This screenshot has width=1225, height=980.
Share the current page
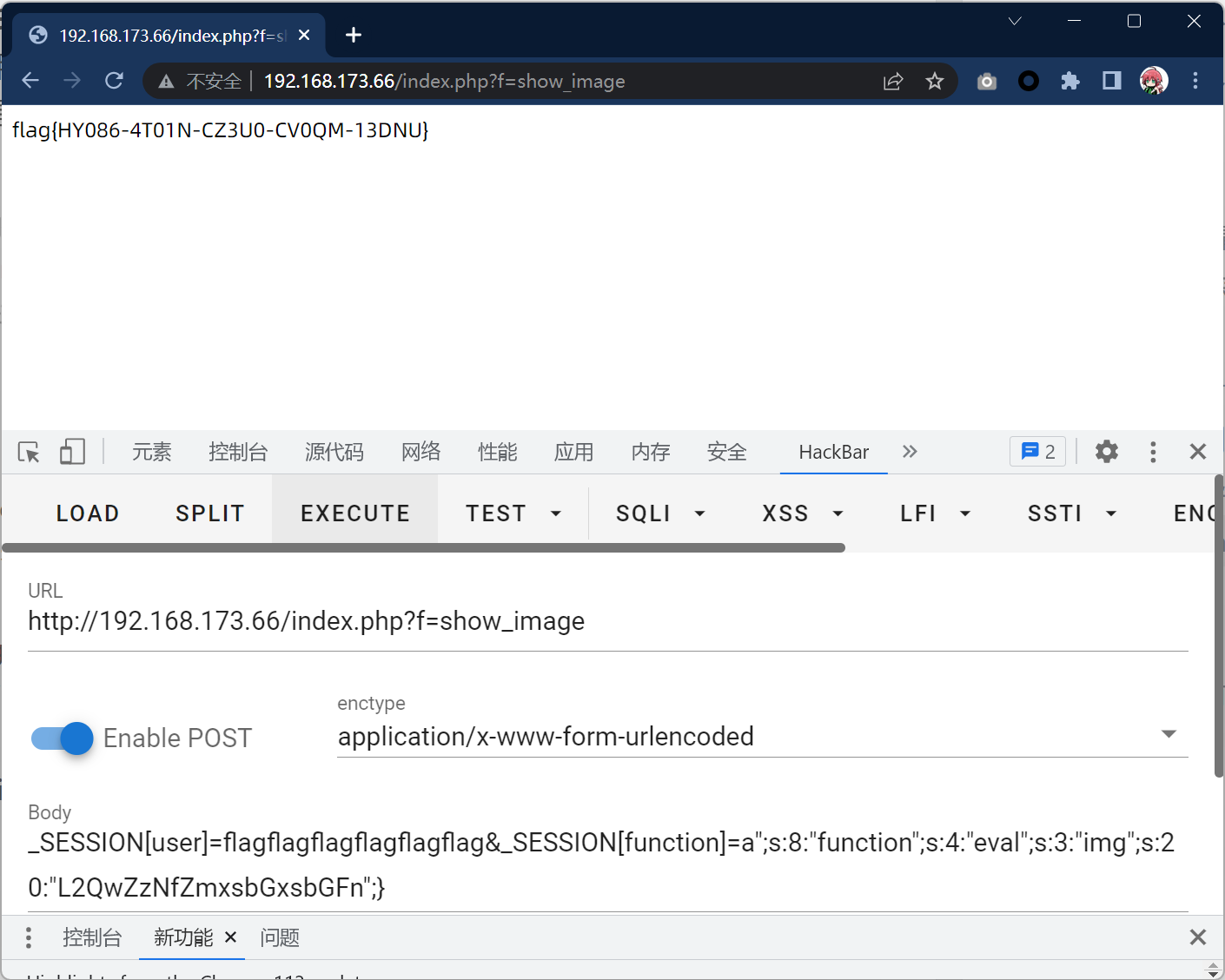[x=893, y=81]
